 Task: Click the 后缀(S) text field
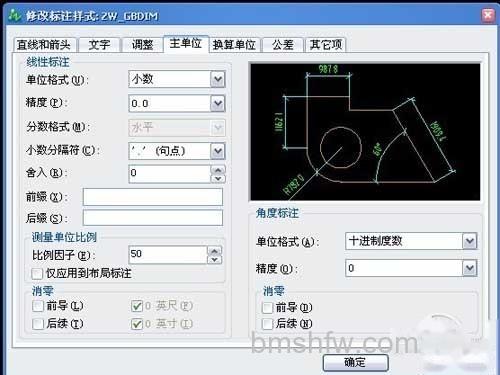153,218
